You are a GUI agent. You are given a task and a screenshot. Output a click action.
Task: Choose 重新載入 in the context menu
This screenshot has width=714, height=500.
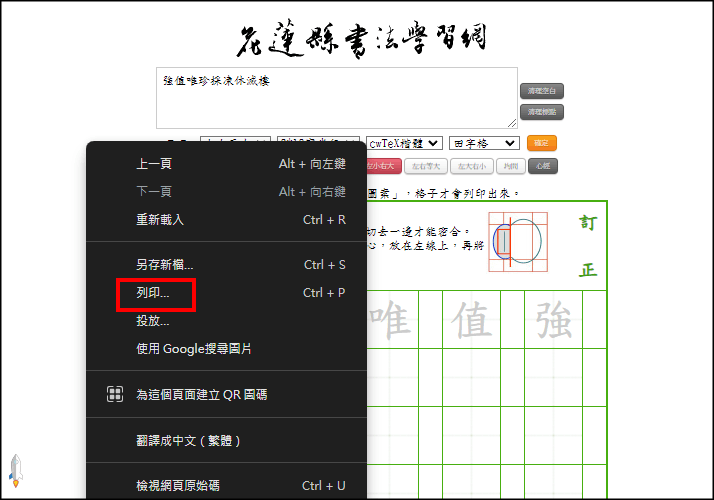pos(226,220)
